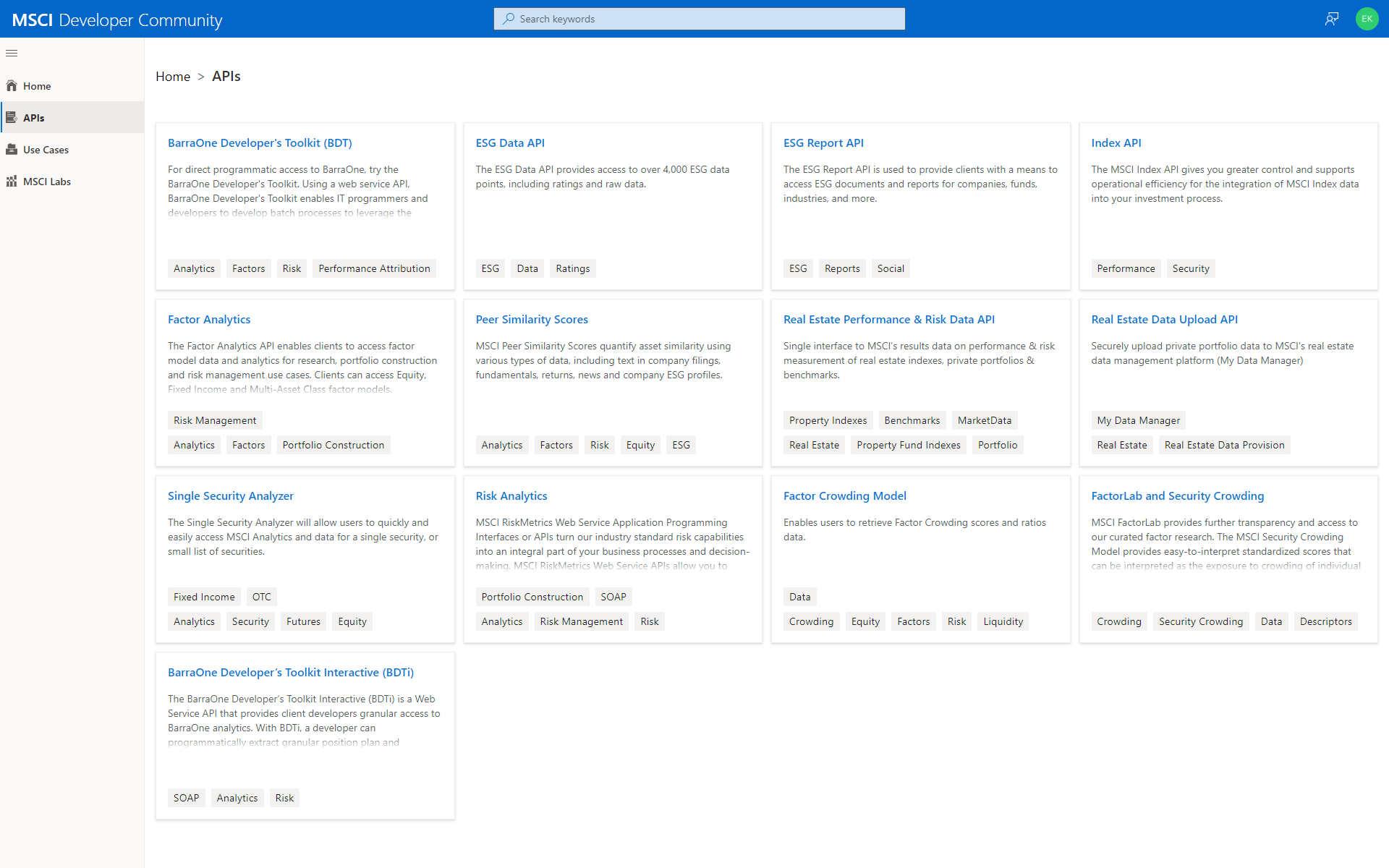
Task: Click the Security tag on Single Security Analyzer
Action: coord(250,621)
